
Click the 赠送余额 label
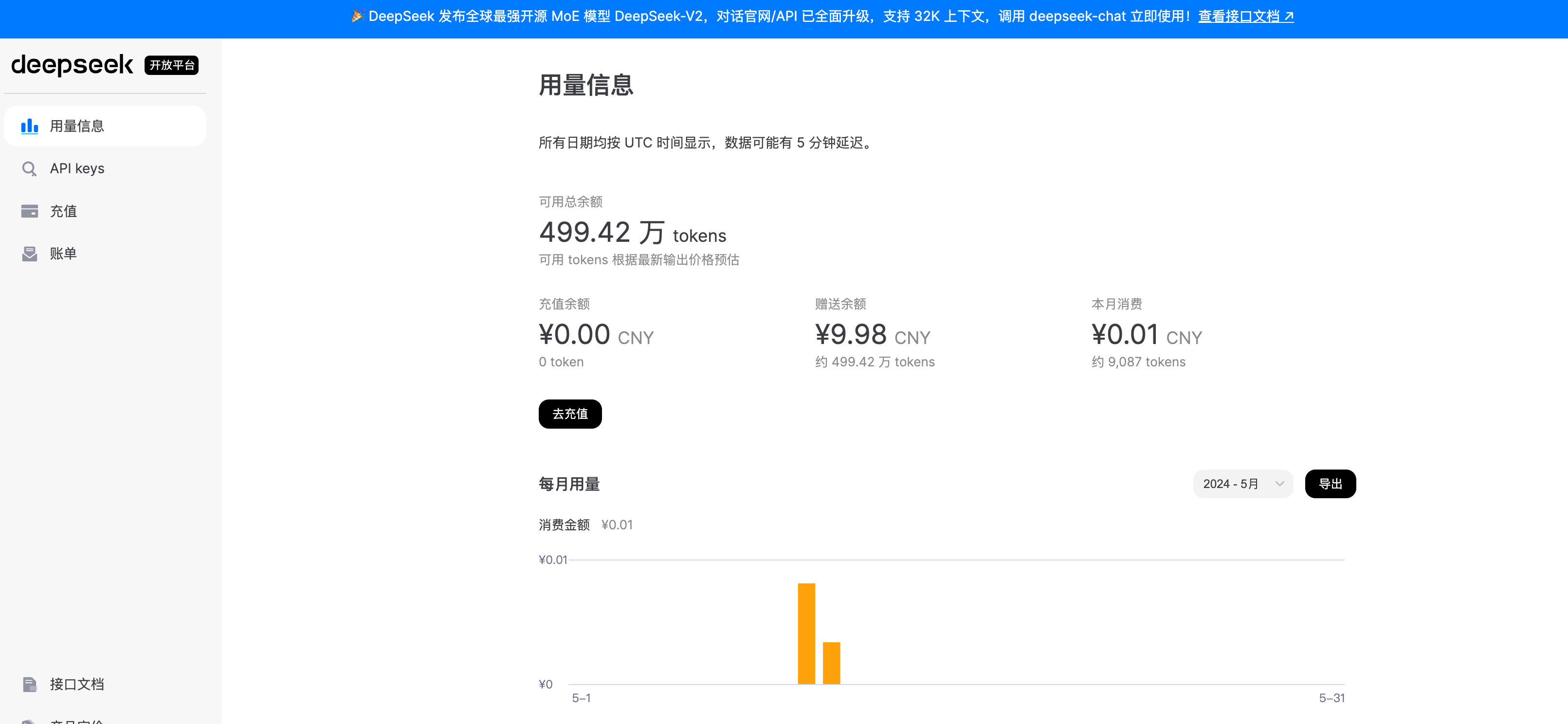tap(840, 304)
